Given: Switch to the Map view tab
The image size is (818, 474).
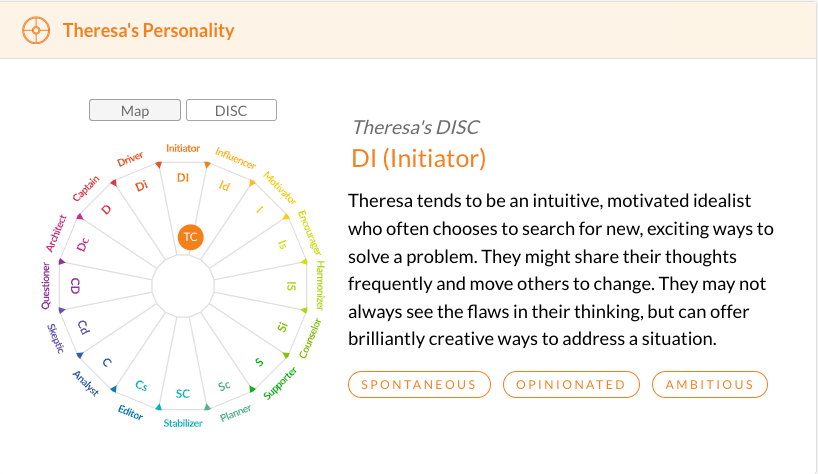Looking at the screenshot, I should (135, 111).
